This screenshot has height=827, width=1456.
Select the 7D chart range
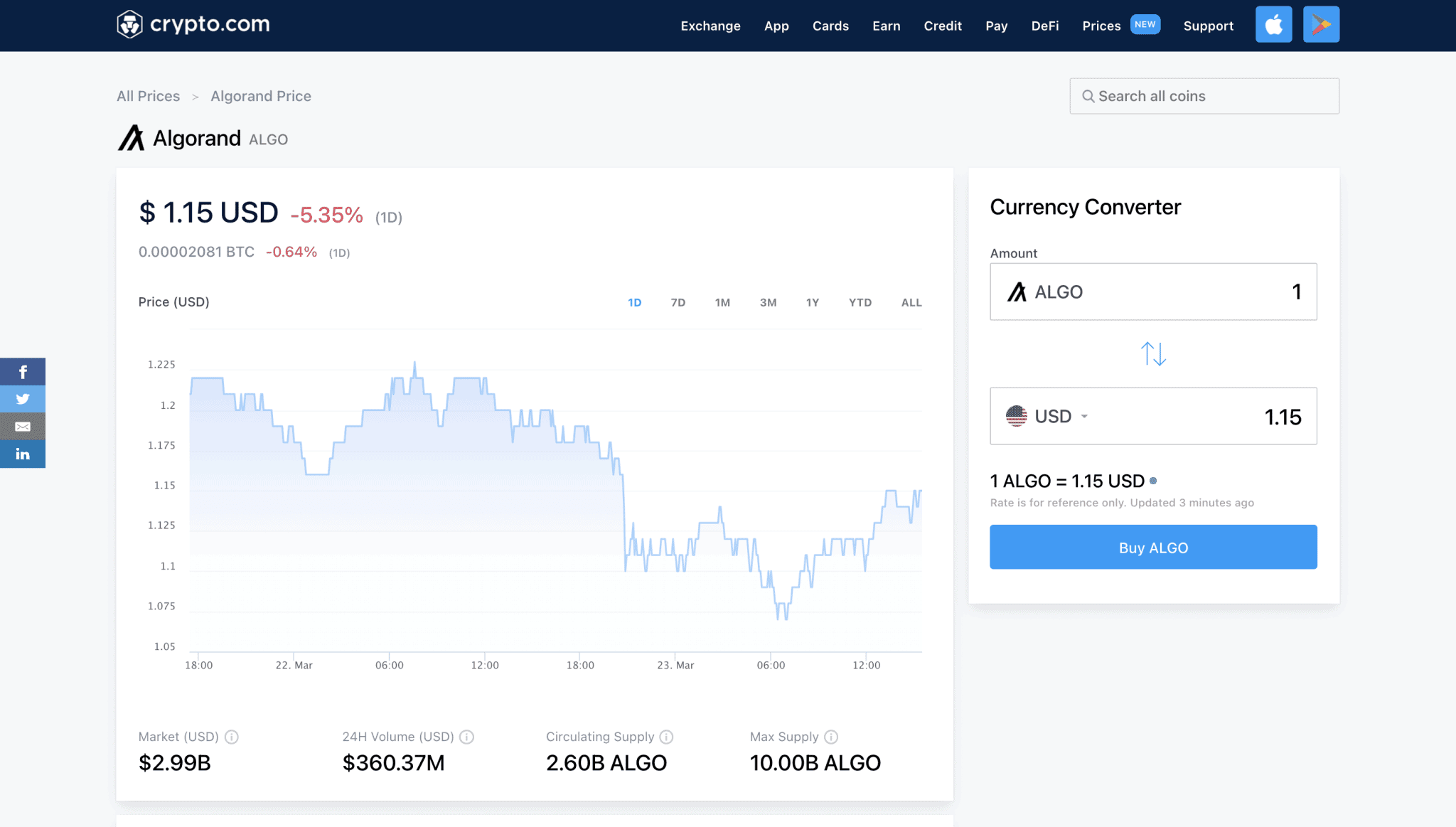point(678,302)
